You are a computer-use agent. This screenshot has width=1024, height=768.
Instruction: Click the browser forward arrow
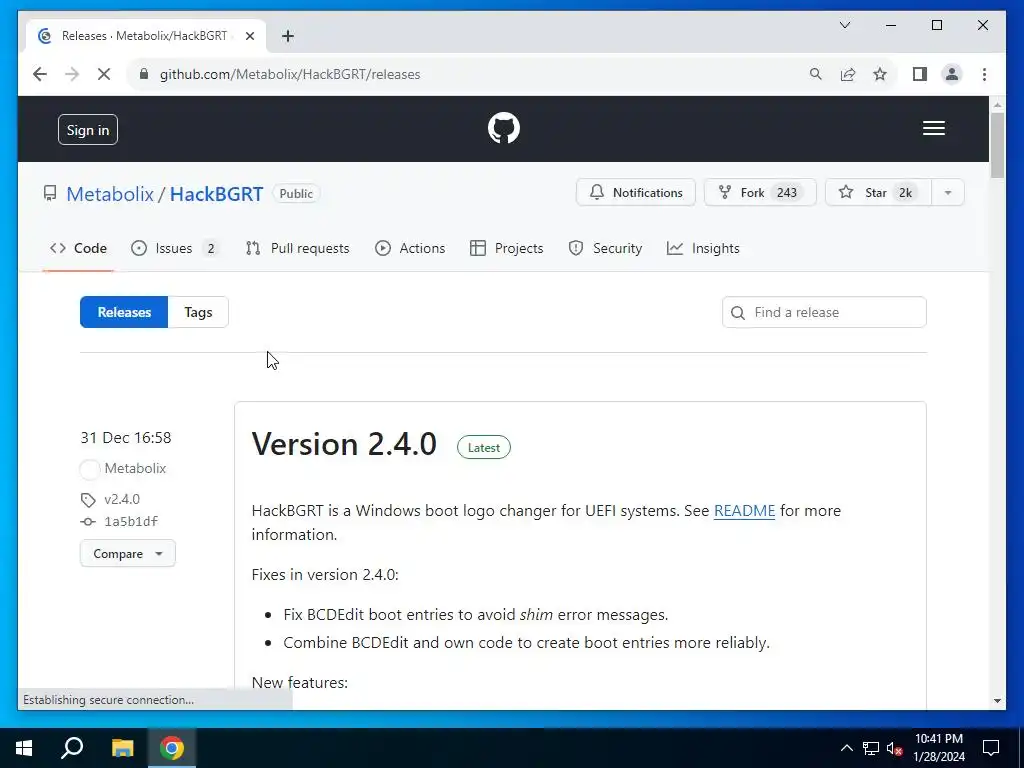click(x=72, y=74)
